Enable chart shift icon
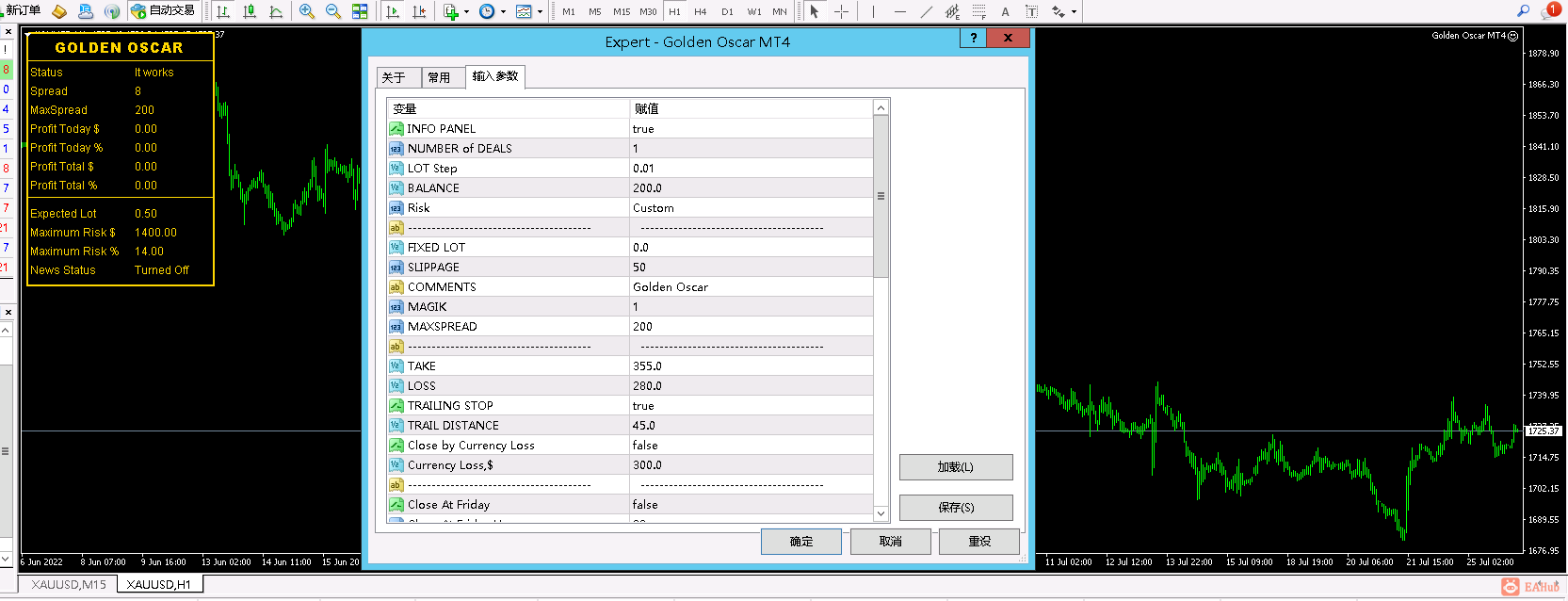 [x=419, y=11]
